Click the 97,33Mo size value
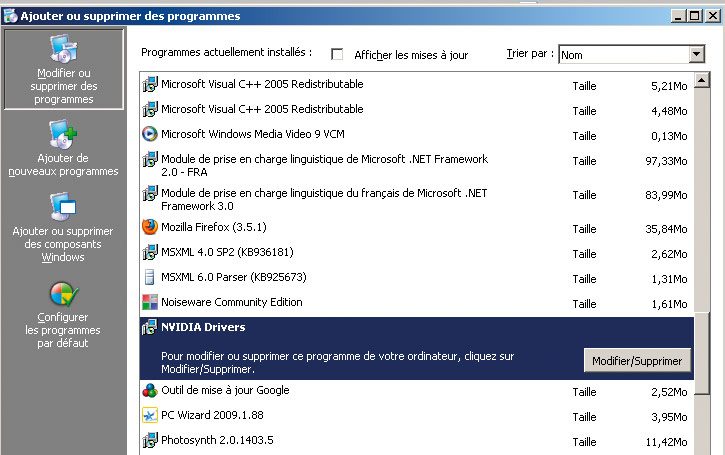725x455 pixels. click(666, 161)
